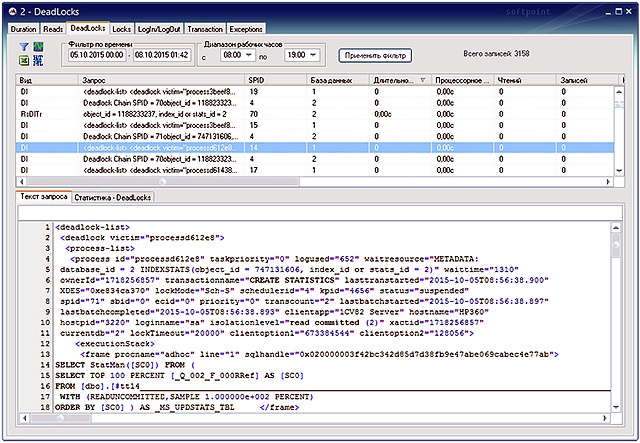This screenshot has width=640, height=443.
Task: Click query text horizontal scroll left arrow
Action: [x=24, y=418]
